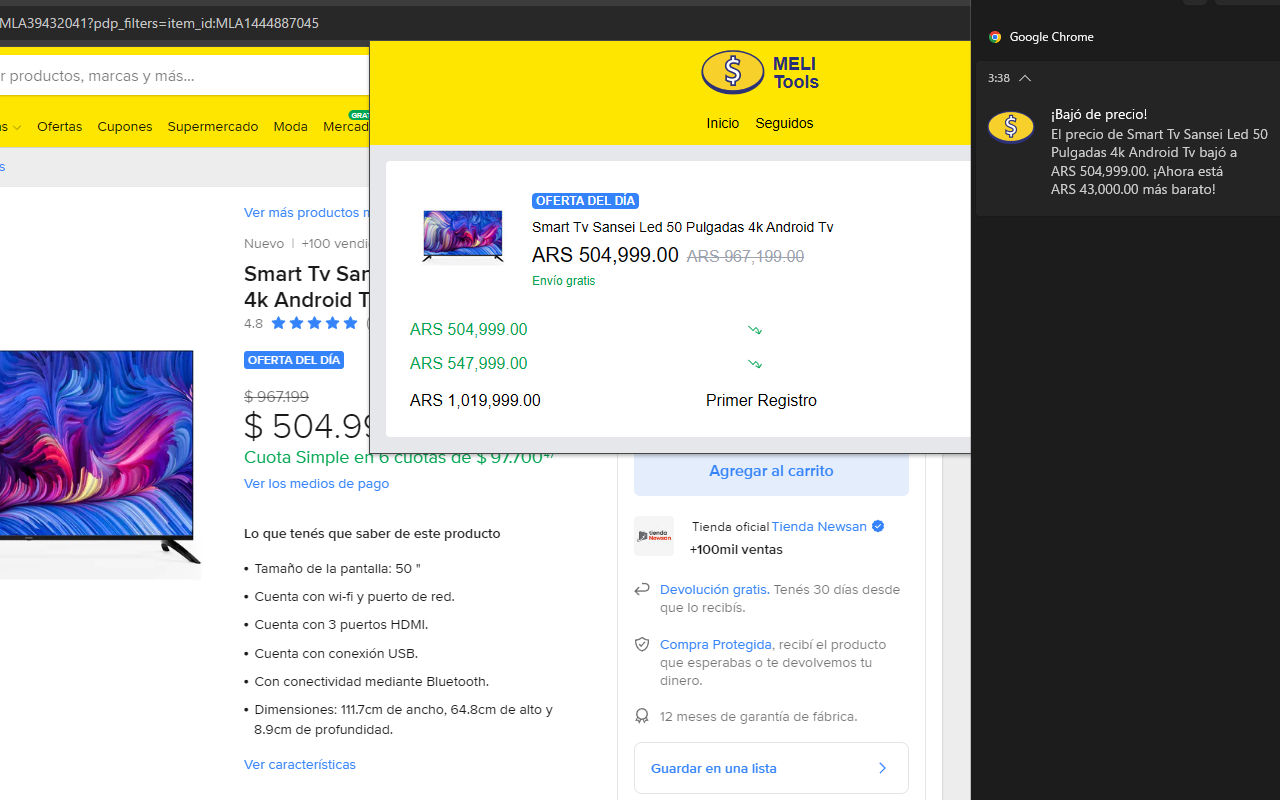Click Envío gratis label in popup
Image resolution: width=1280 pixels, height=800 pixels.
pyautogui.click(x=563, y=281)
